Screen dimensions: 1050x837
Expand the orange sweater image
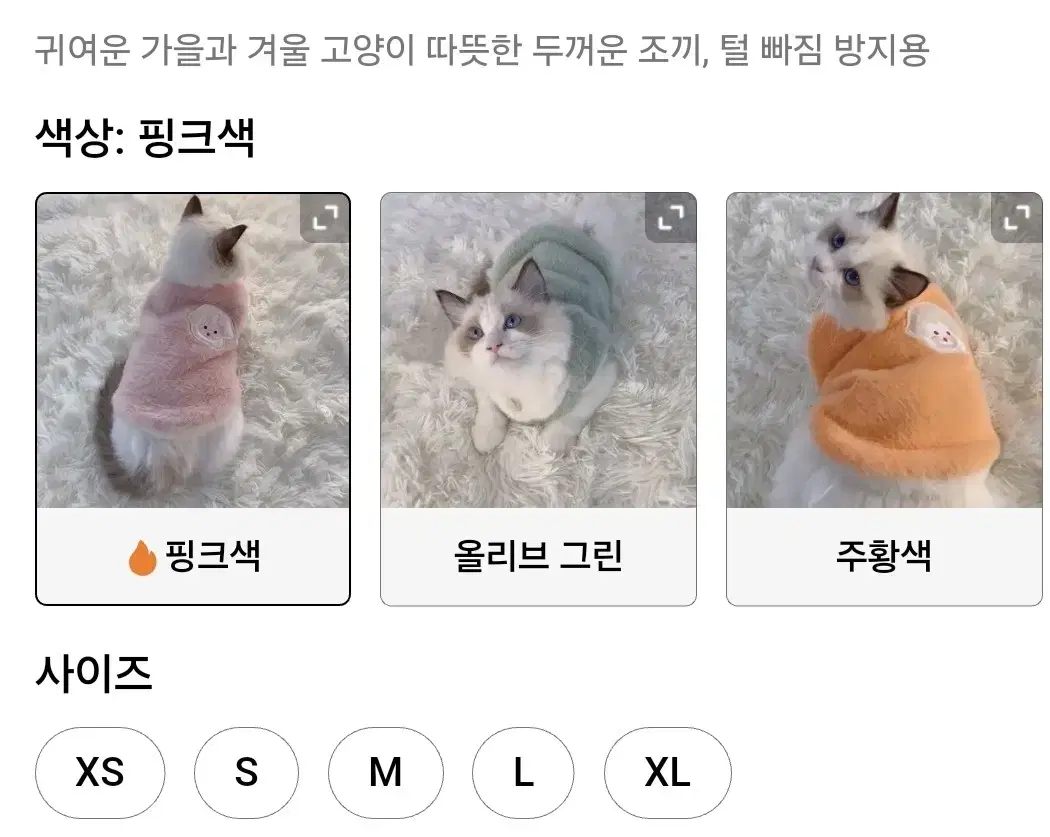coord(1017,218)
